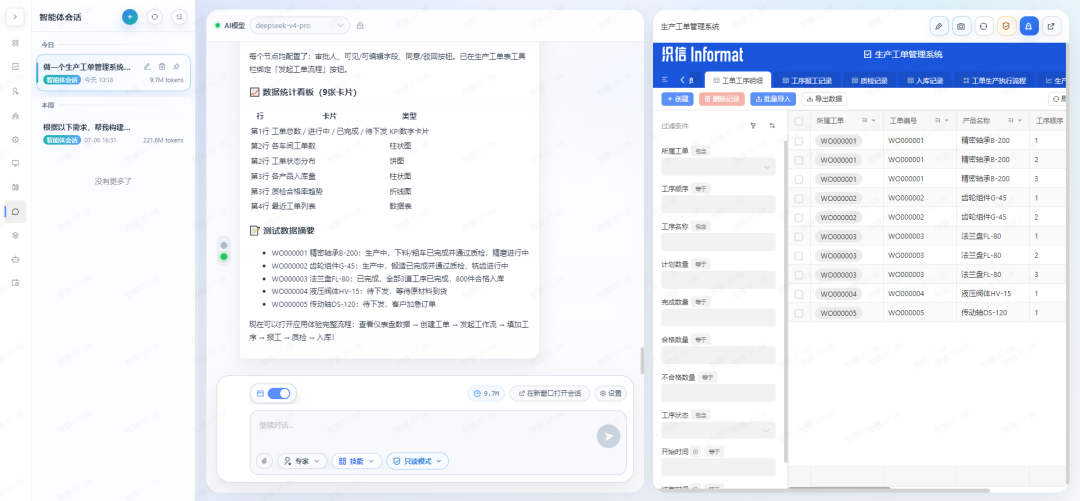Open the AI model dropdown deepseek-v4-pro
Image resolution: width=1080 pixels, height=501 pixels.
point(300,25)
